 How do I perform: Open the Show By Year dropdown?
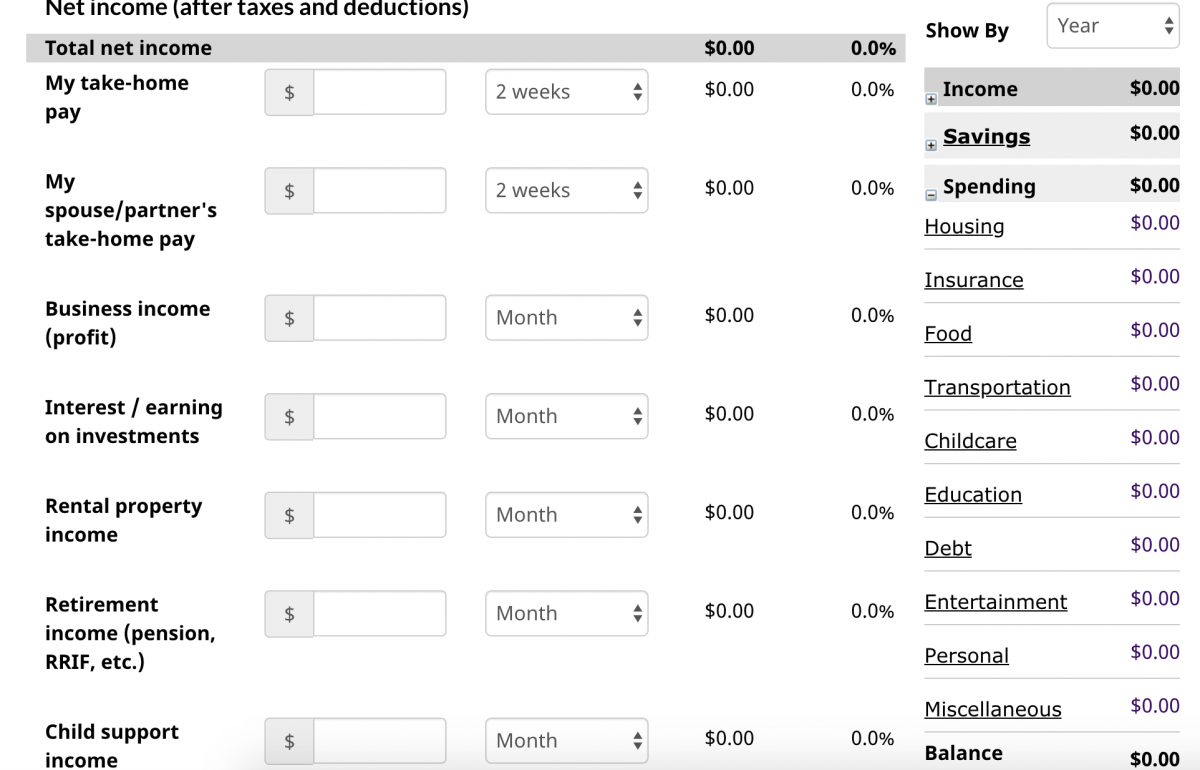(x=1112, y=26)
